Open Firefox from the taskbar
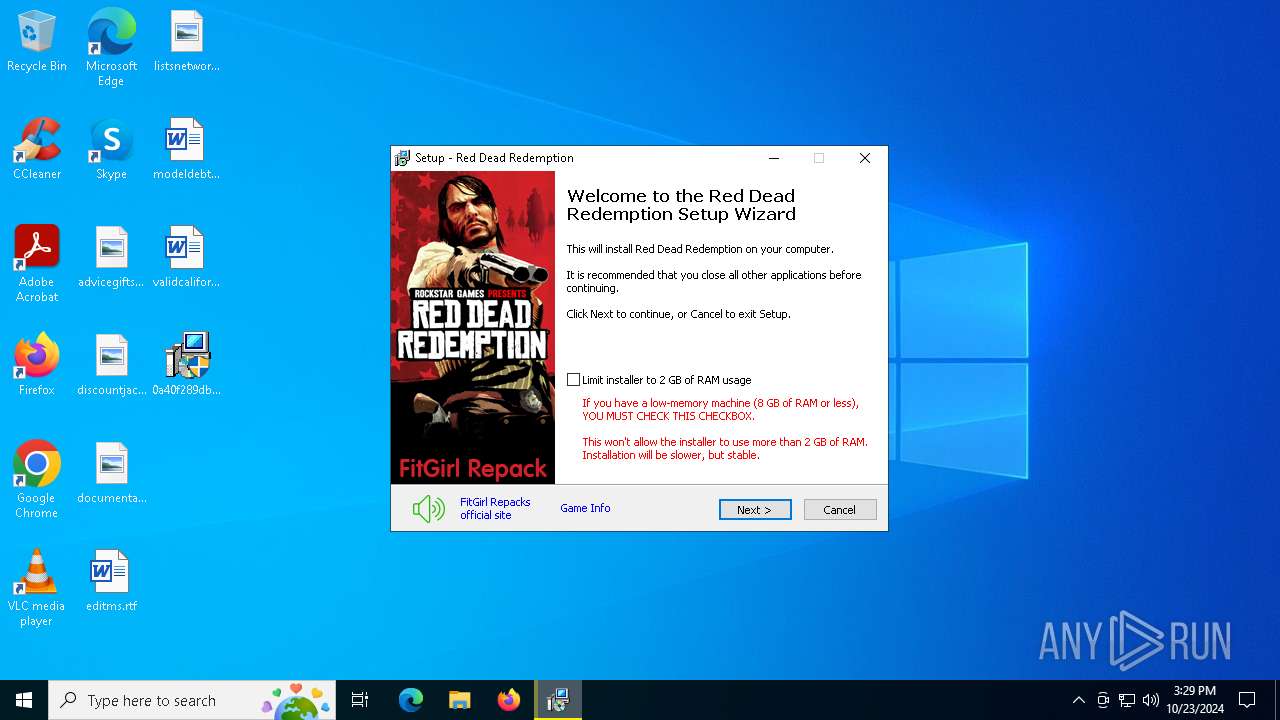This screenshot has height=720, width=1280. 508,700
